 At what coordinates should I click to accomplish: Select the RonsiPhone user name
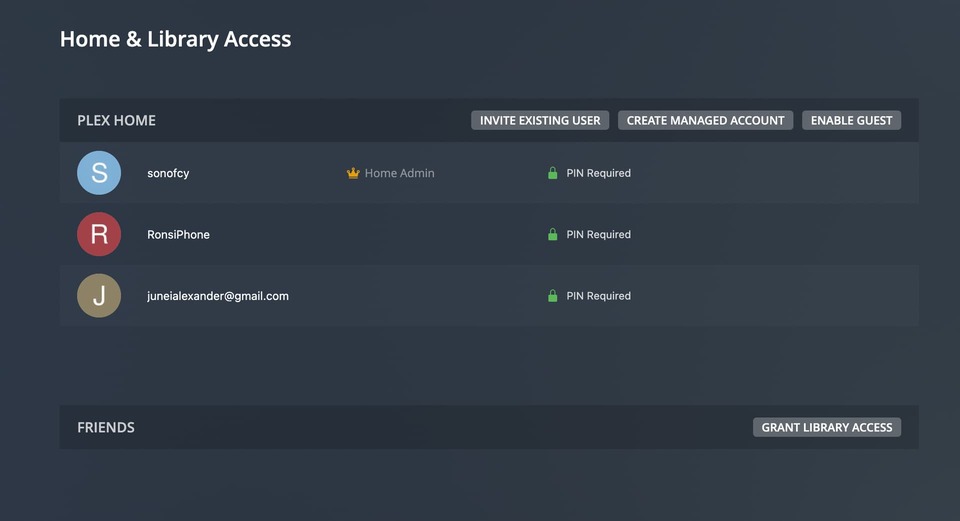(178, 234)
